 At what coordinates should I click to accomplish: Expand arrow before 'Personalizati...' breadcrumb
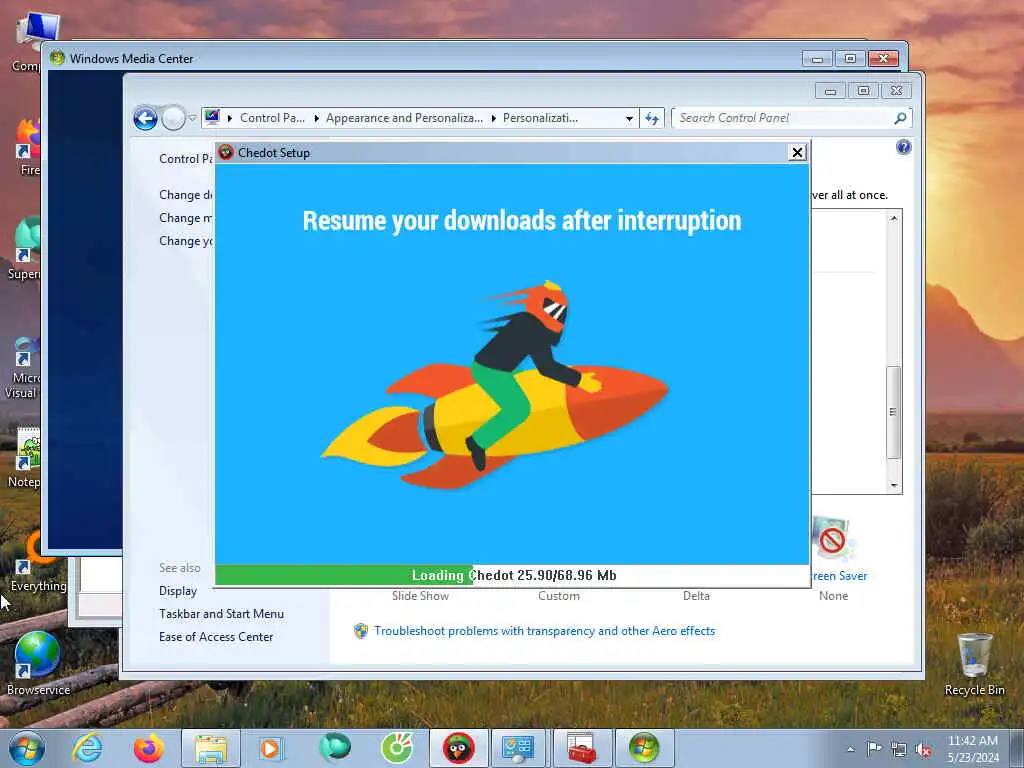(493, 118)
